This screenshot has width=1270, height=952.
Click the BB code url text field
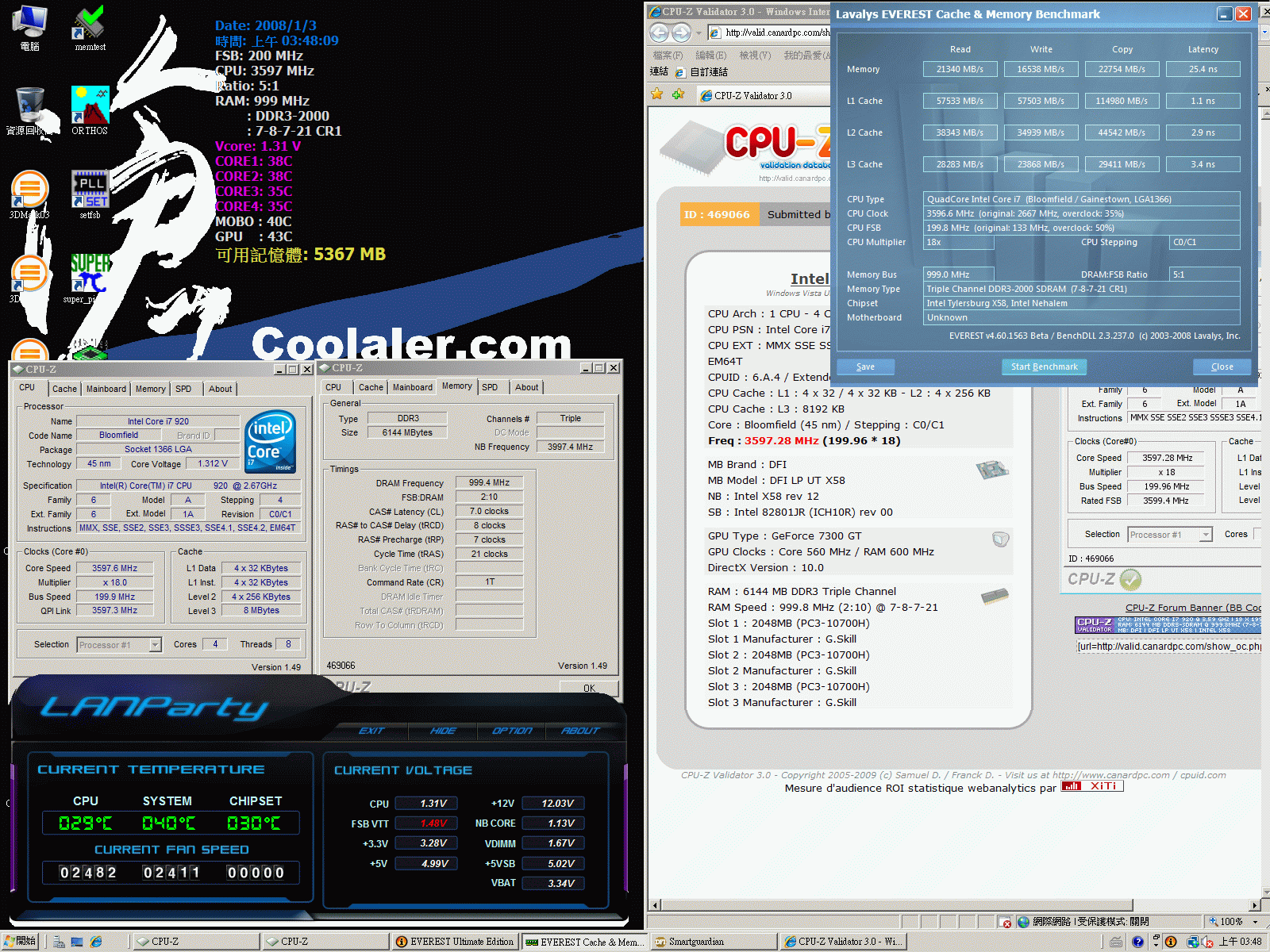click(x=1168, y=647)
